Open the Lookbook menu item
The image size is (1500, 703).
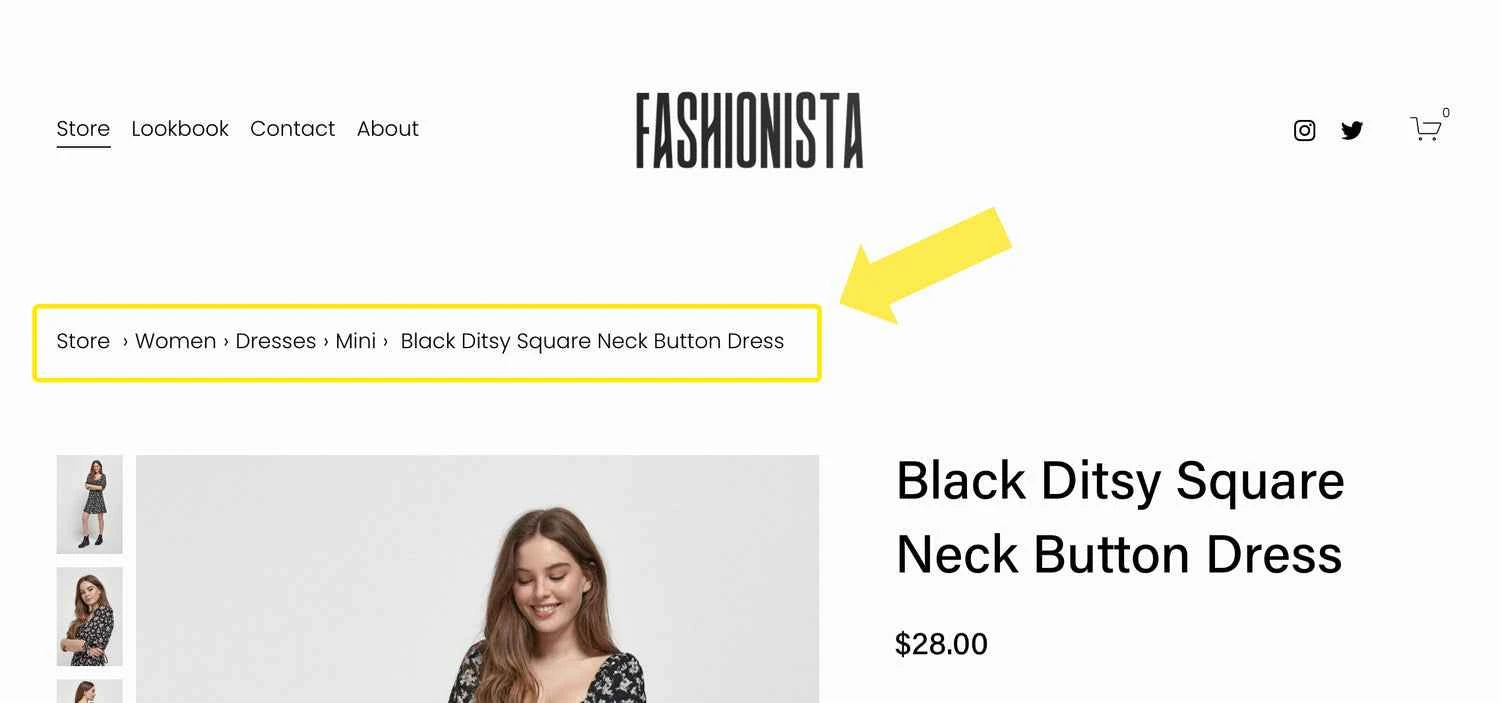pos(180,129)
